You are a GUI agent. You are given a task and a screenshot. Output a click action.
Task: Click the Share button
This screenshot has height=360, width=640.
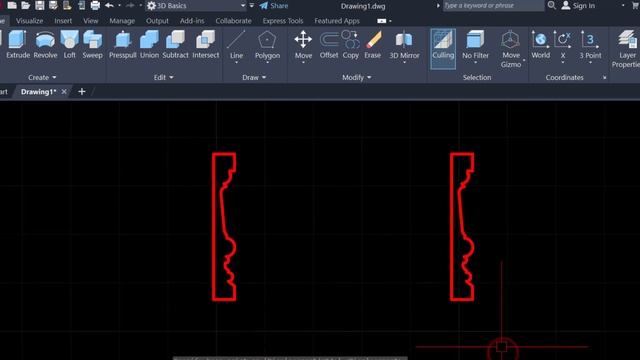pyautogui.click(x=274, y=6)
